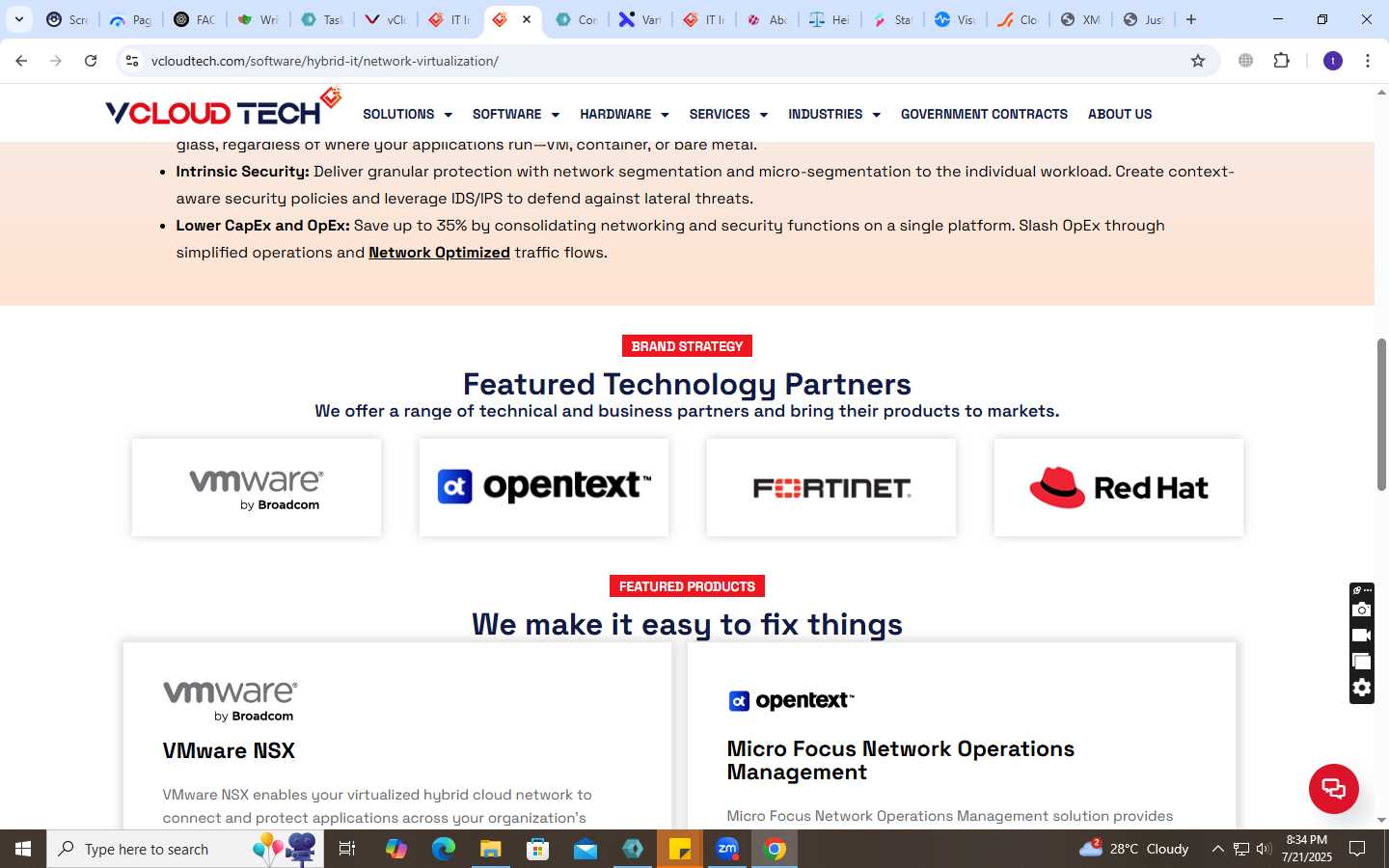The height and width of the screenshot is (868, 1389).
Task: Select the Red Hat partner card
Action: (x=1119, y=488)
